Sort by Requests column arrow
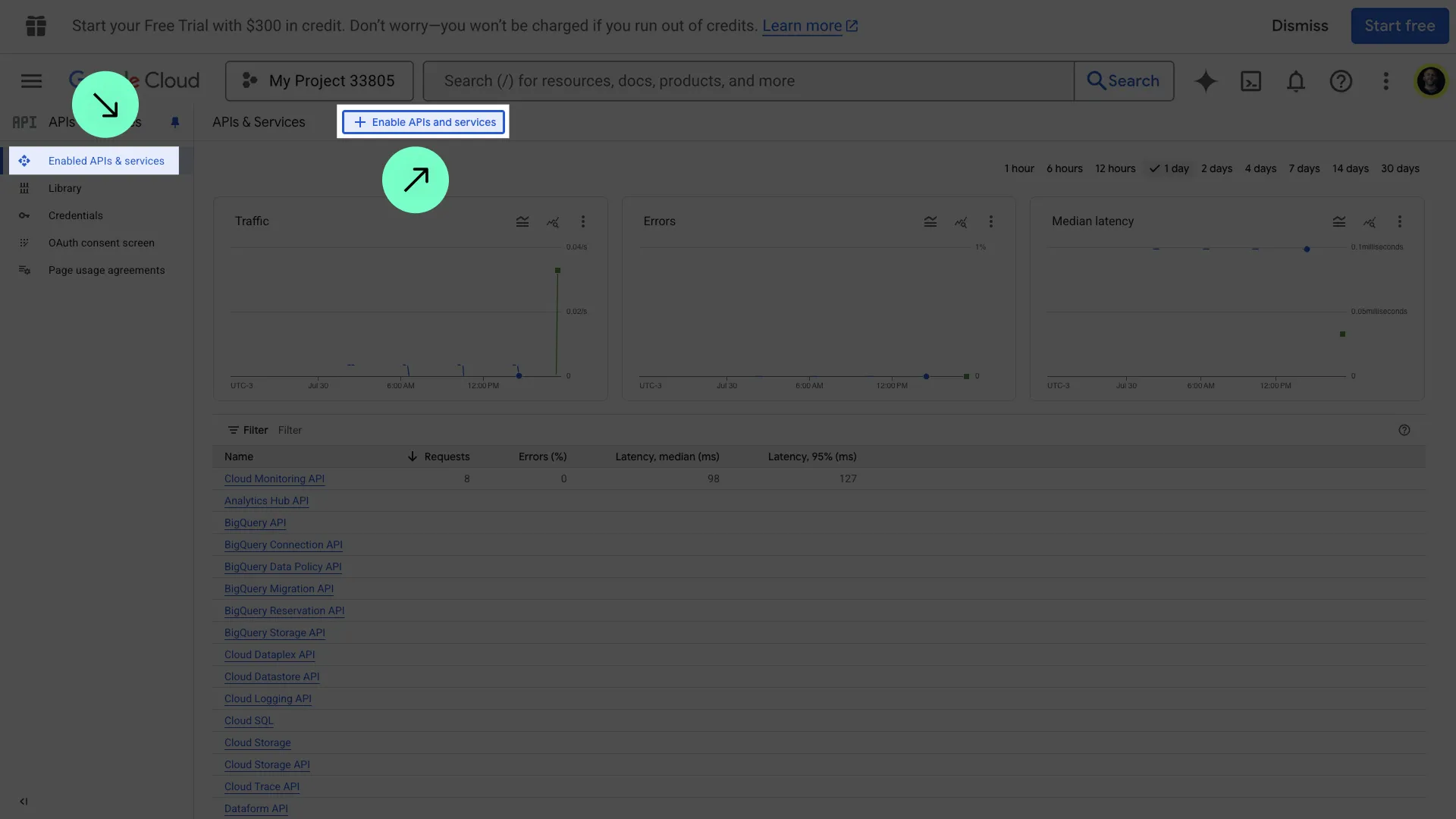Image resolution: width=1456 pixels, height=819 pixels. tap(412, 457)
